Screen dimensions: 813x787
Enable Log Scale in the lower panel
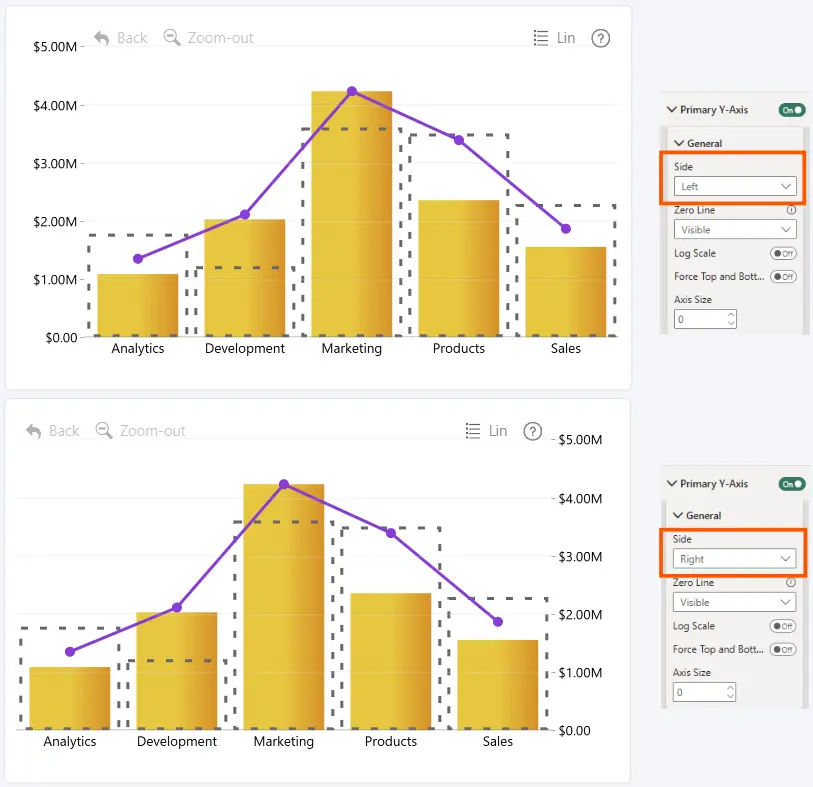(782, 626)
